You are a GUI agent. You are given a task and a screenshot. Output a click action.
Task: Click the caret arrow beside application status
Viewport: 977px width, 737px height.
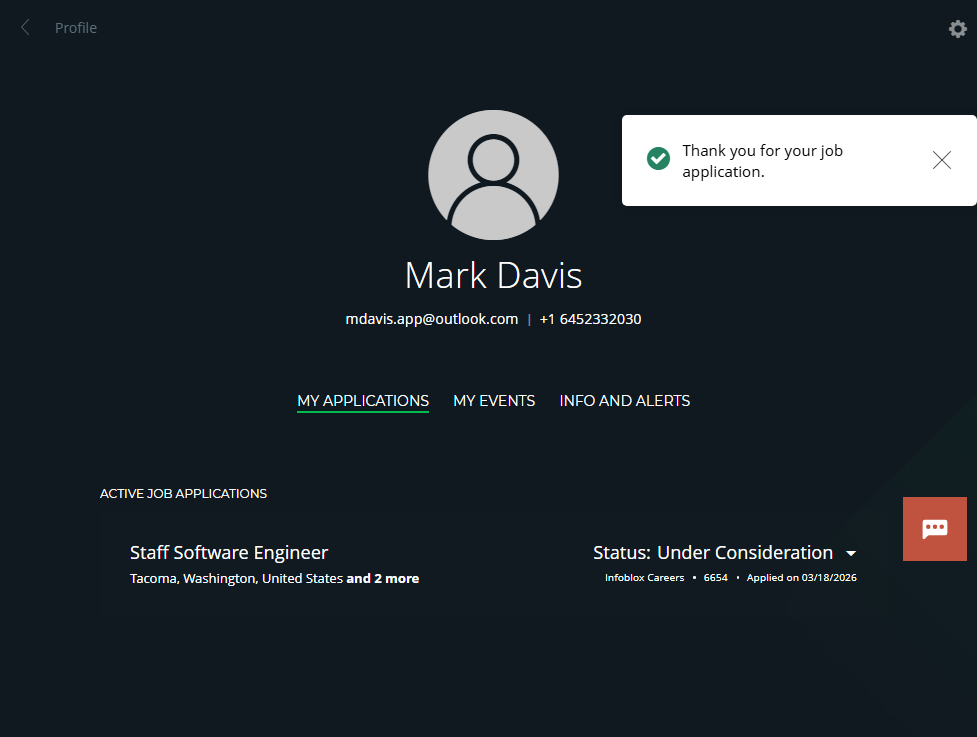pos(851,554)
